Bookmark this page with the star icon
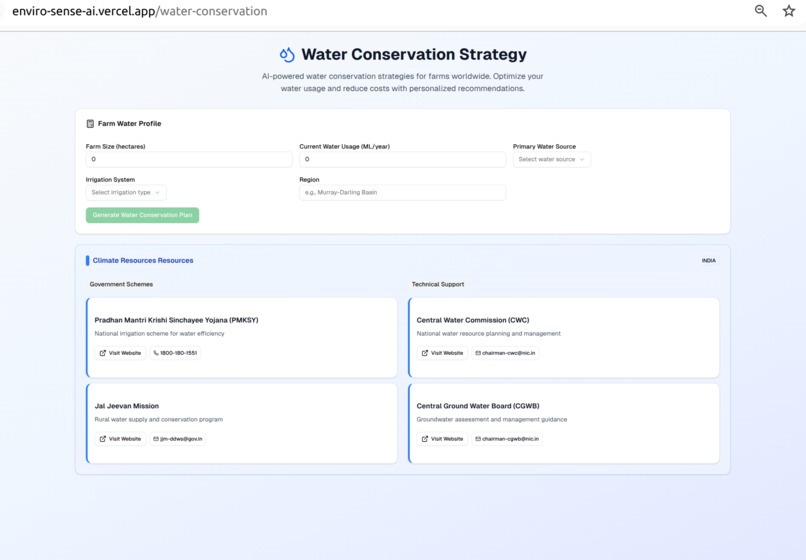This screenshot has width=806, height=560. 789,11
